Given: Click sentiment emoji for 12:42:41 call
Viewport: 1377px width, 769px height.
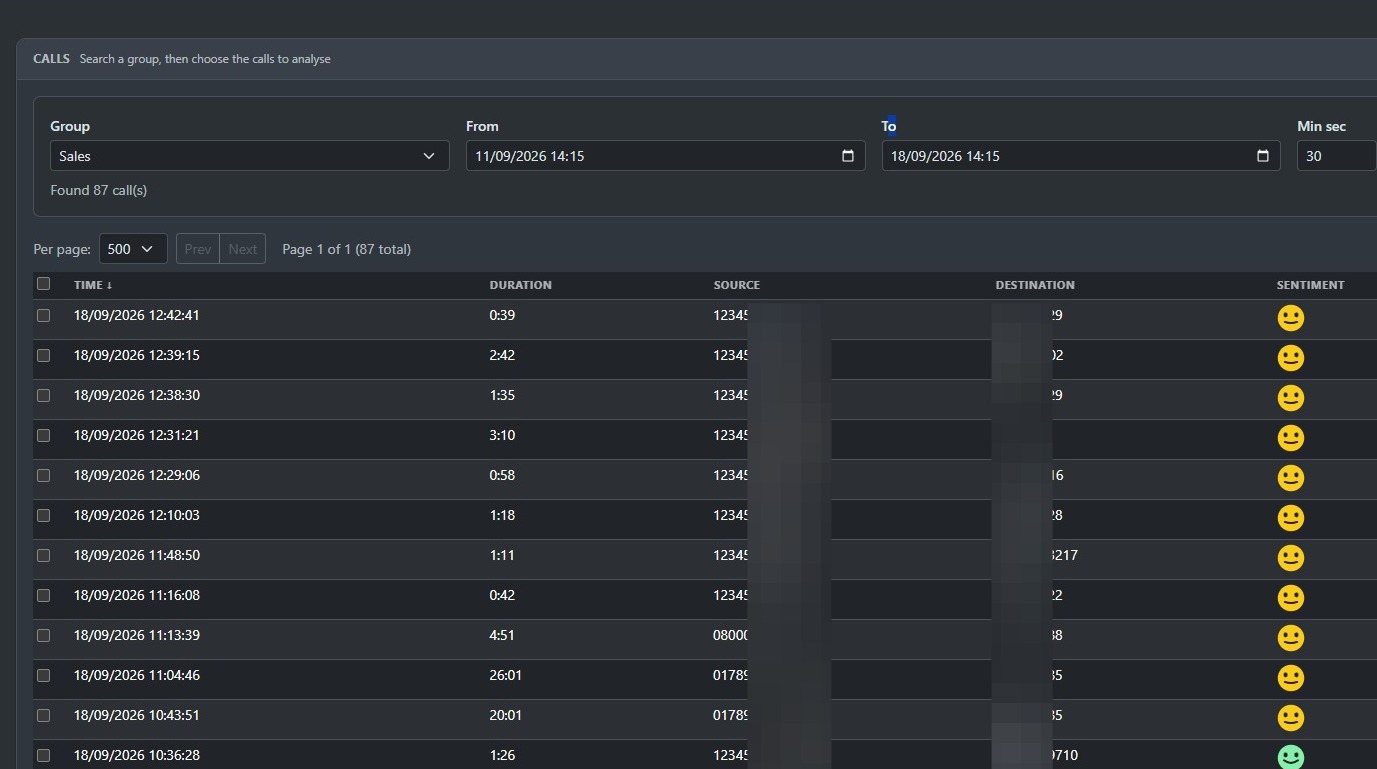Looking at the screenshot, I should [1291, 318].
